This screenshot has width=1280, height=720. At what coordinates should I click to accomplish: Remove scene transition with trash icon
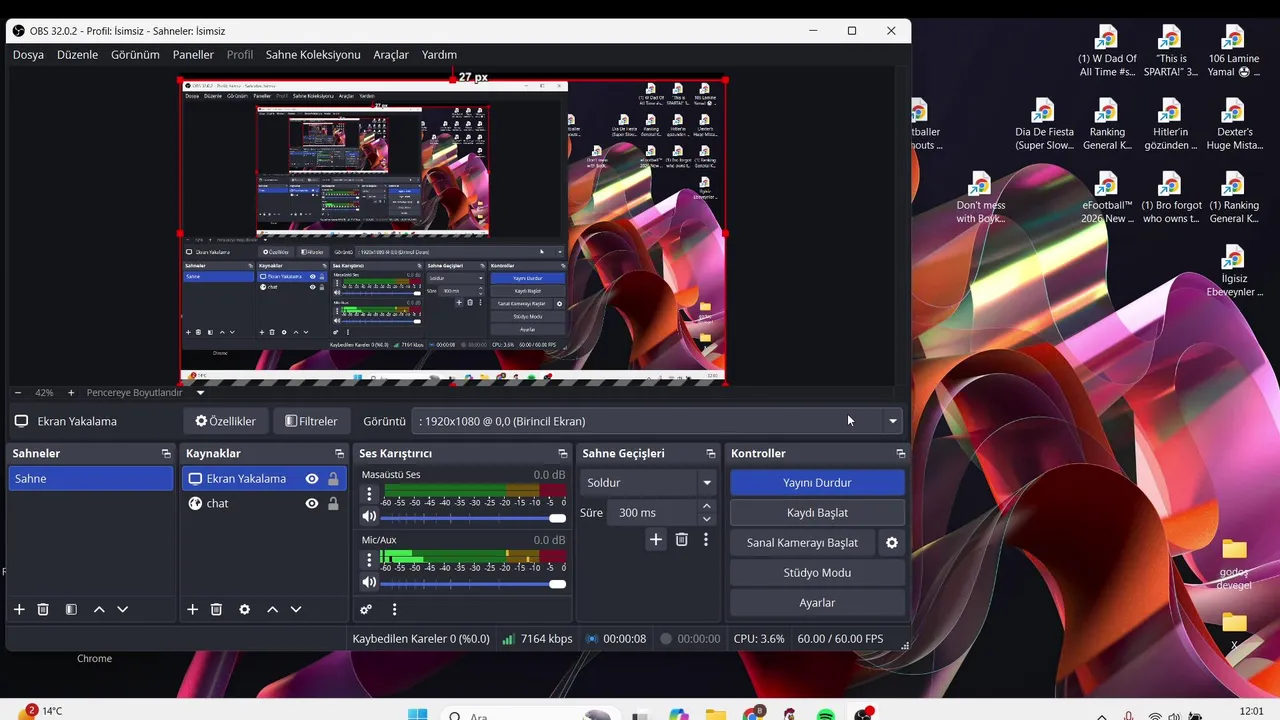(x=681, y=539)
